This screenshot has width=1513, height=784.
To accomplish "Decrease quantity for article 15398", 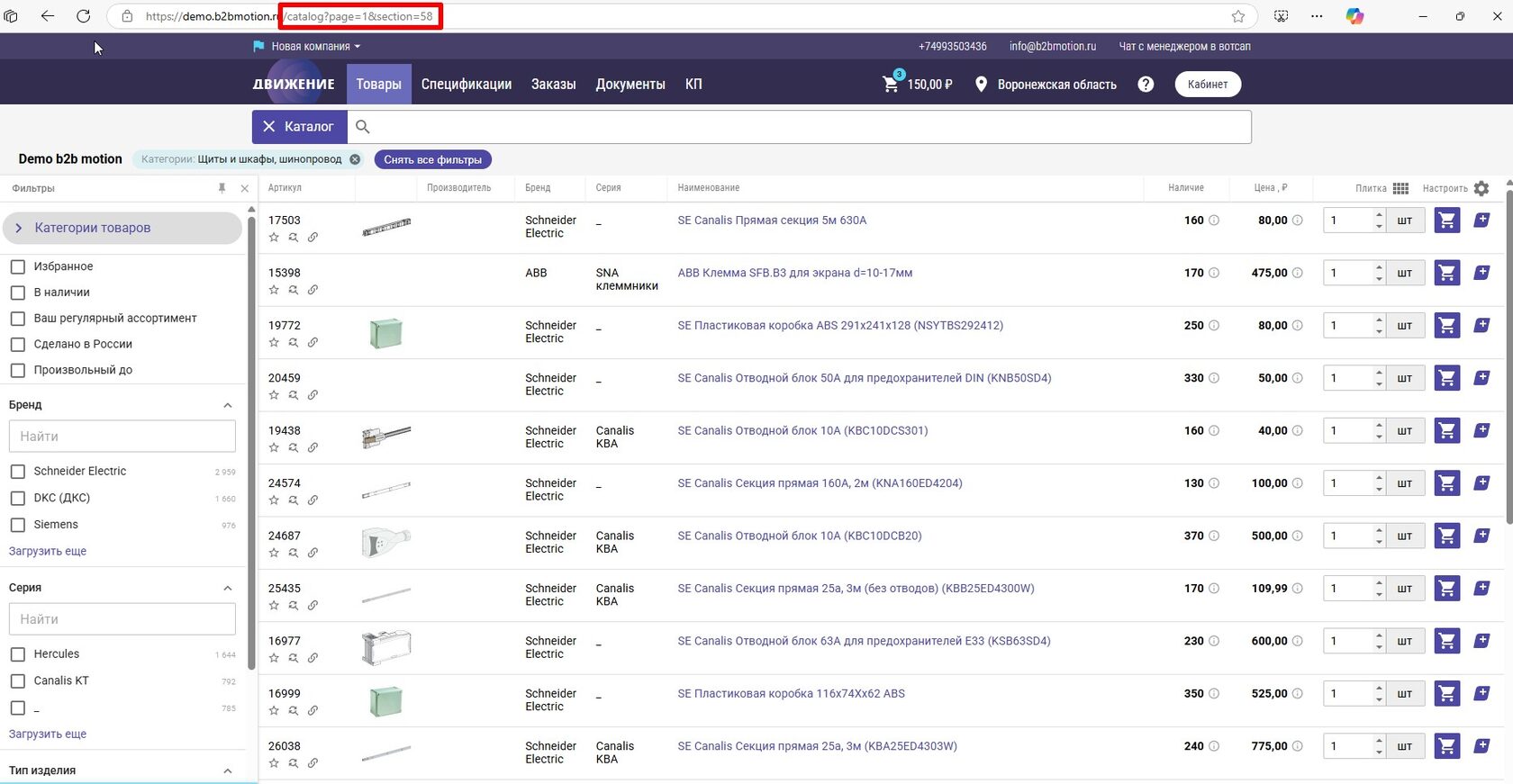I will pyautogui.click(x=1379, y=278).
